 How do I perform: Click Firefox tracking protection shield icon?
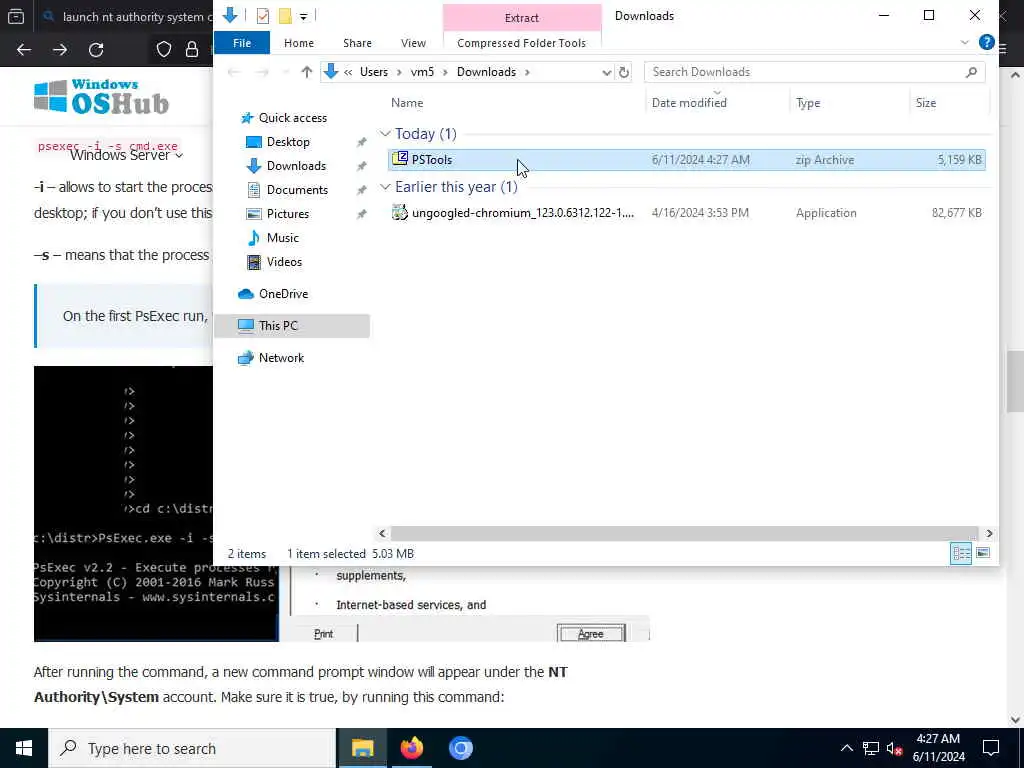point(163,50)
